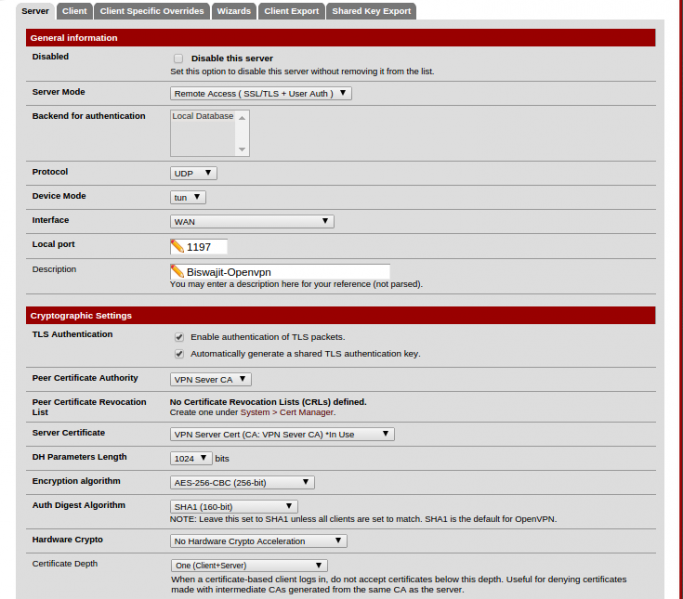Open the Wizards tab

click(x=234, y=11)
